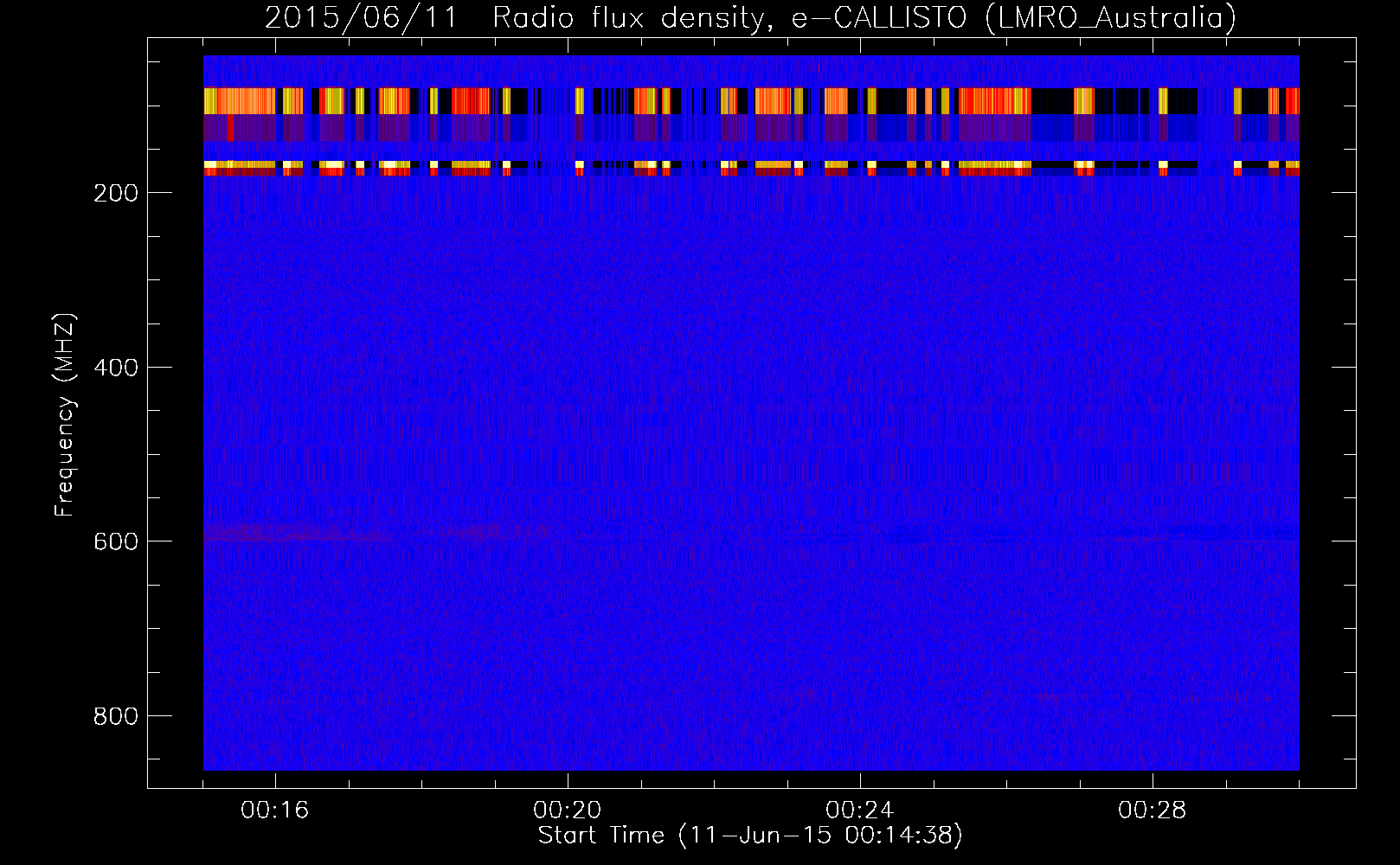The width and height of the screenshot is (1400, 865).
Task: Click the 400 frequency tick label
Action: (115, 368)
